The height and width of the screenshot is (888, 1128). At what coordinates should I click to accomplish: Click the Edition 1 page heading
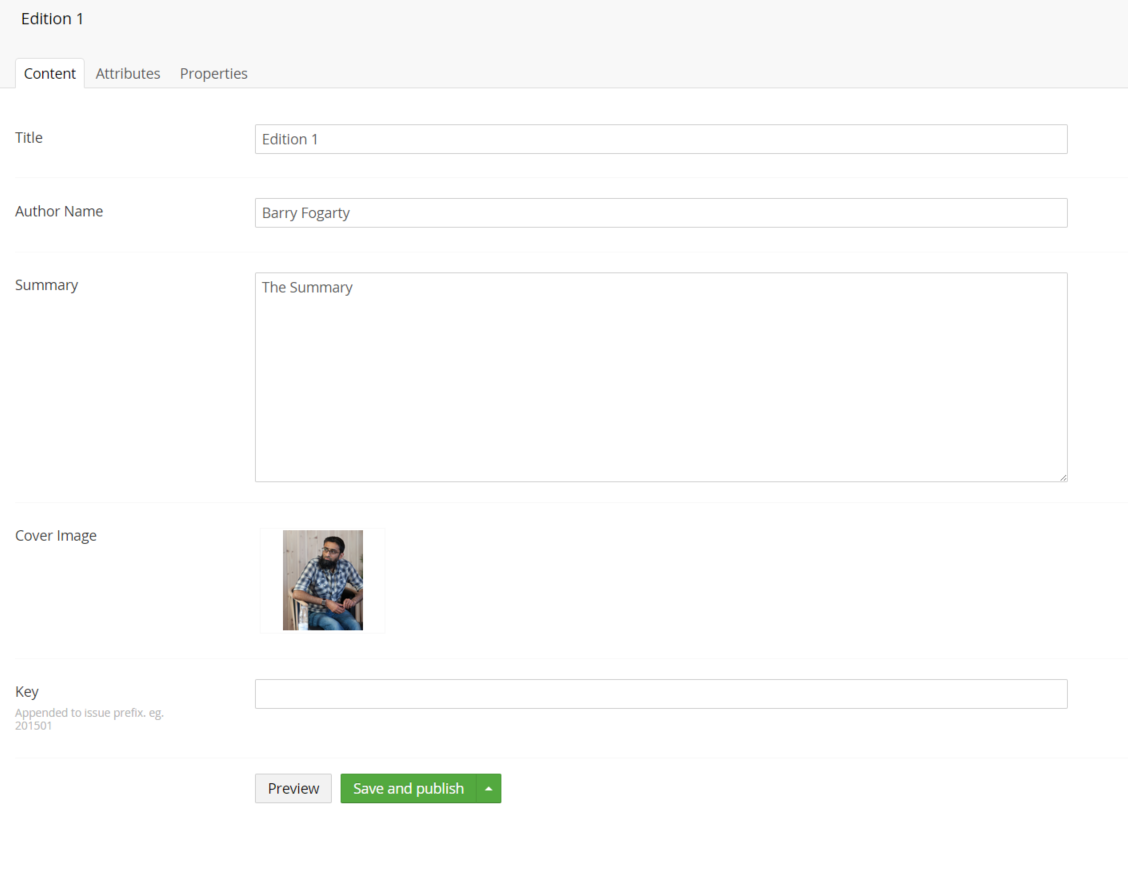[52, 19]
